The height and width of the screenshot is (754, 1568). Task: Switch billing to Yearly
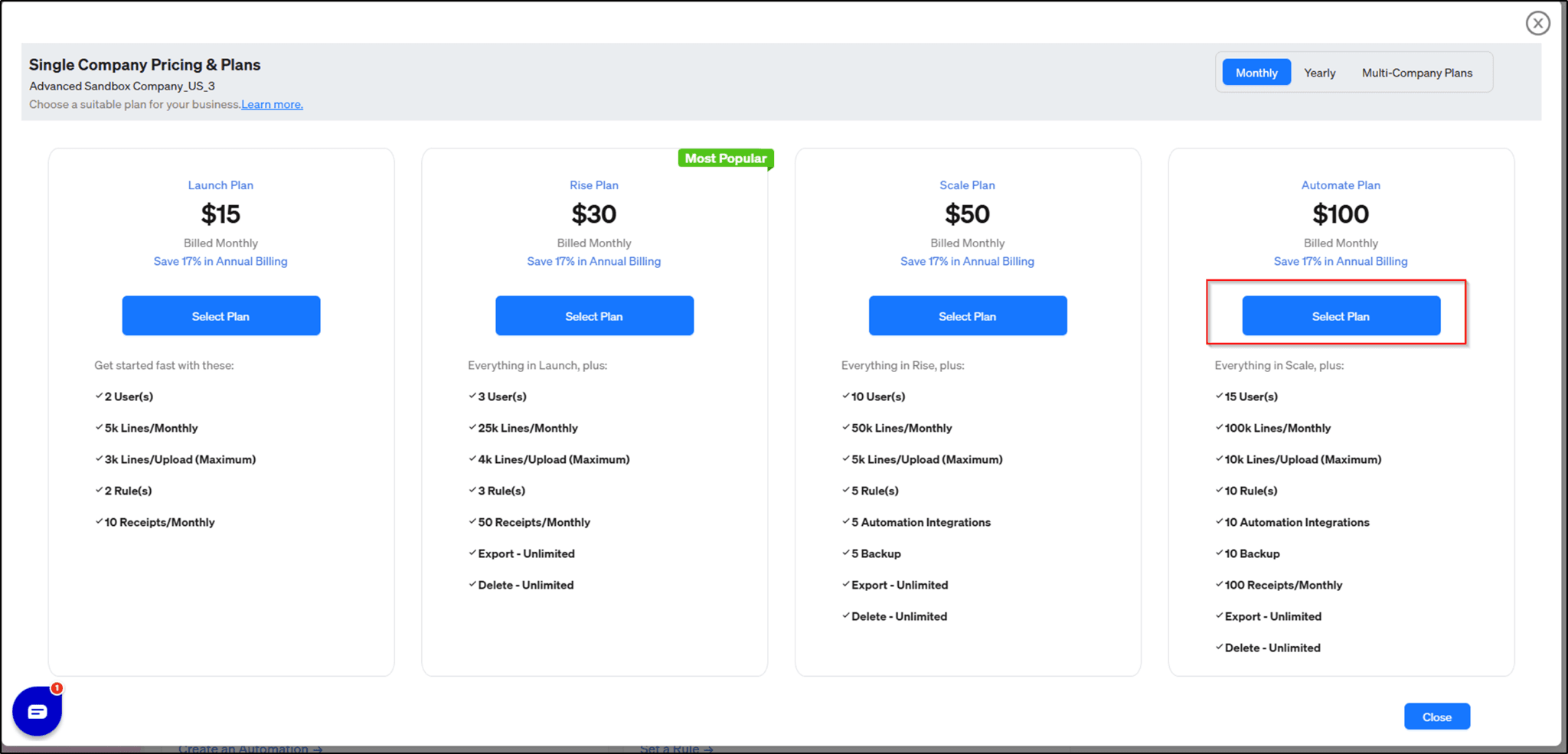[1319, 73]
